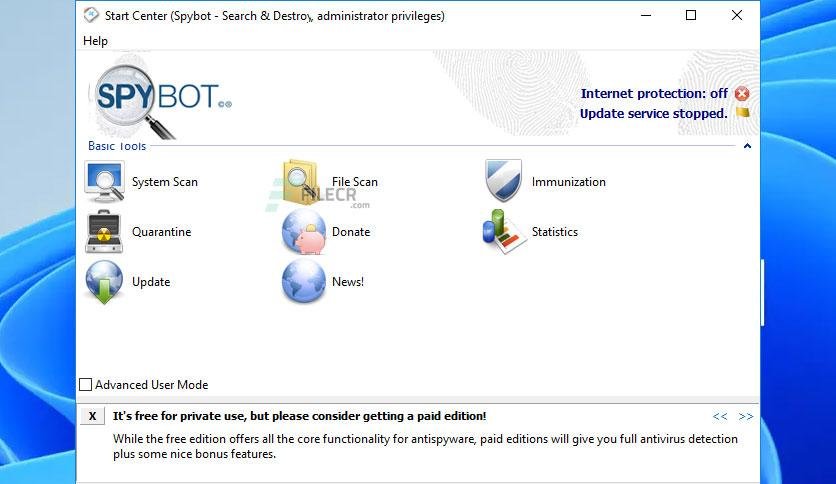Image resolution: width=836 pixels, height=484 pixels.
Task: Click red X icon next to Internet protection
Action: (742, 94)
